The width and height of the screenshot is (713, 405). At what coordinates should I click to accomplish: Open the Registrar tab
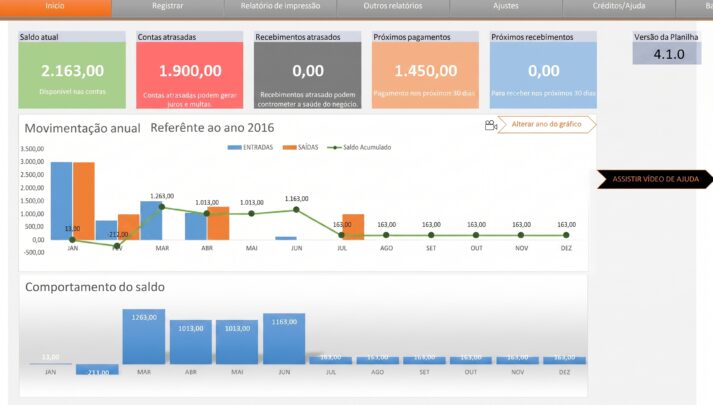point(167,8)
